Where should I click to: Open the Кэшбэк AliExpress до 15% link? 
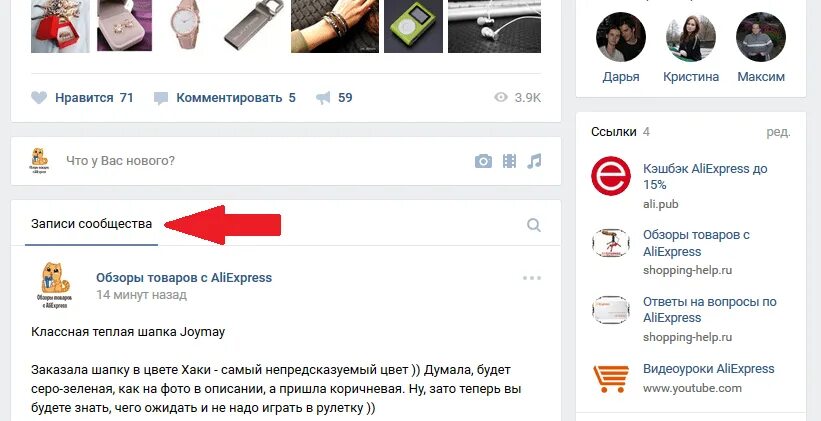point(705,176)
